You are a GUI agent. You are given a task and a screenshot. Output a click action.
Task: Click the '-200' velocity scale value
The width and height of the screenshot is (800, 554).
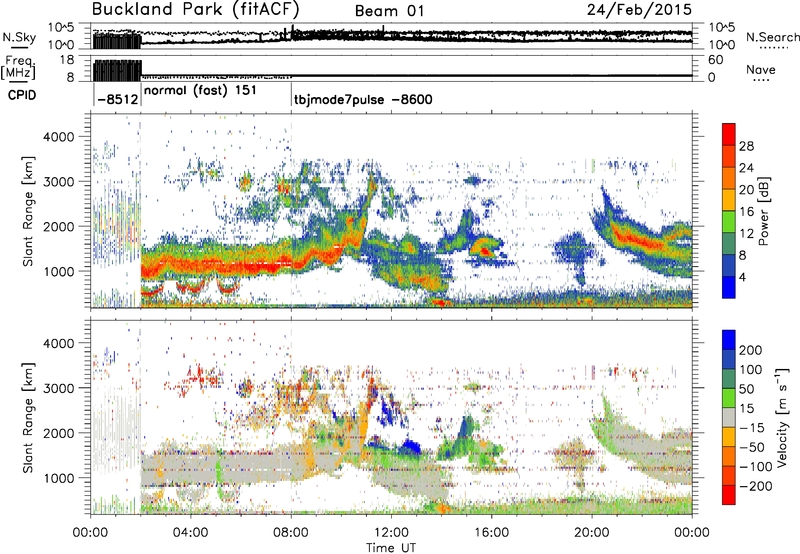point(756,487)
